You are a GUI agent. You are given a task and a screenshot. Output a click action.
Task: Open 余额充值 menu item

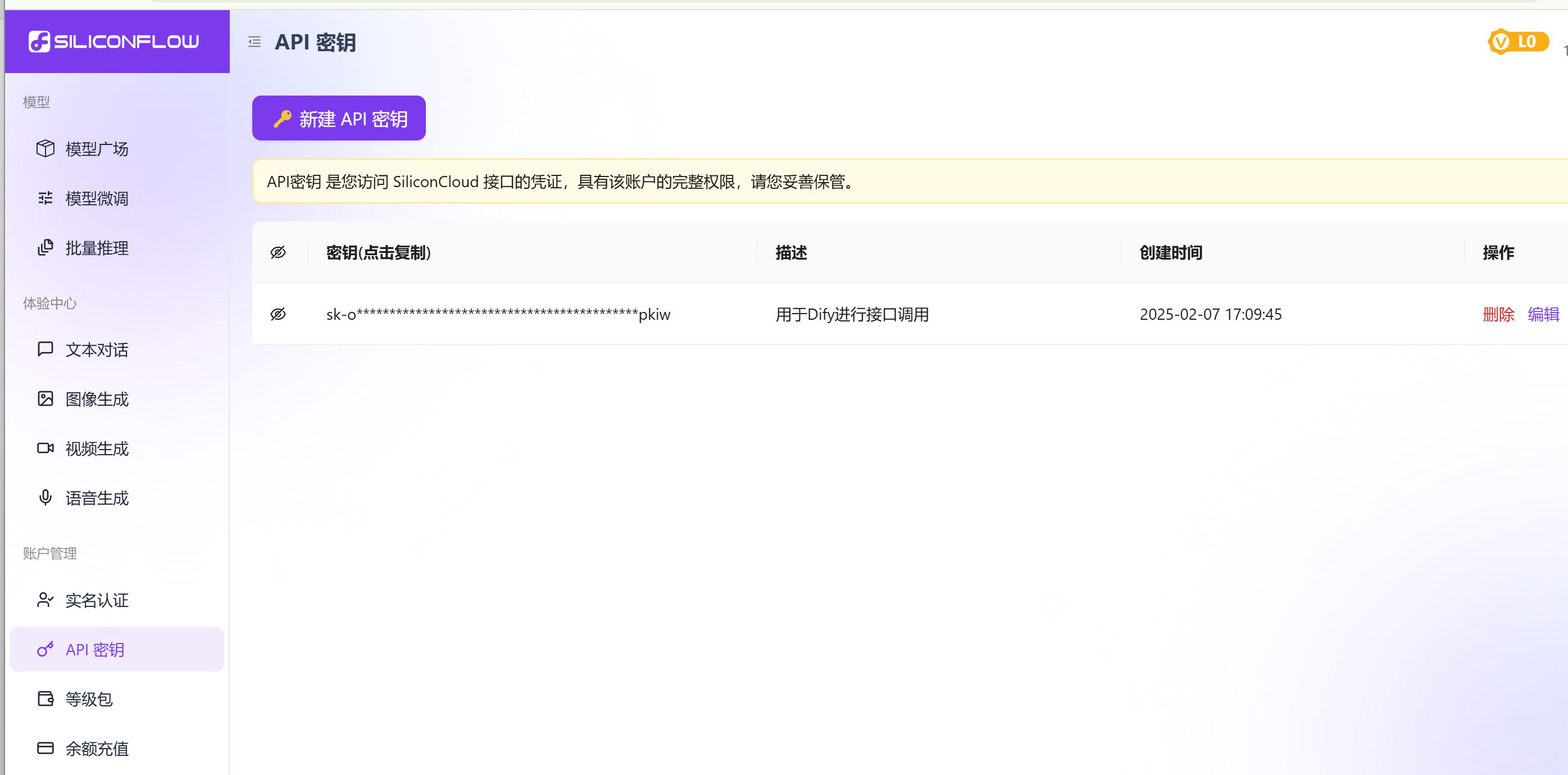97,748
